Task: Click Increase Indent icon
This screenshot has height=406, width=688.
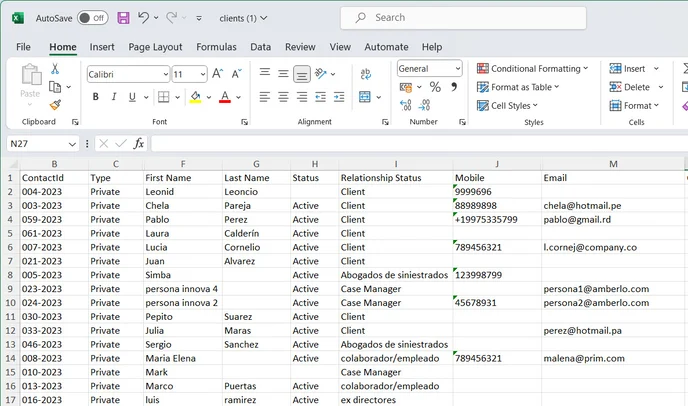Action: (x=339, y=97)
